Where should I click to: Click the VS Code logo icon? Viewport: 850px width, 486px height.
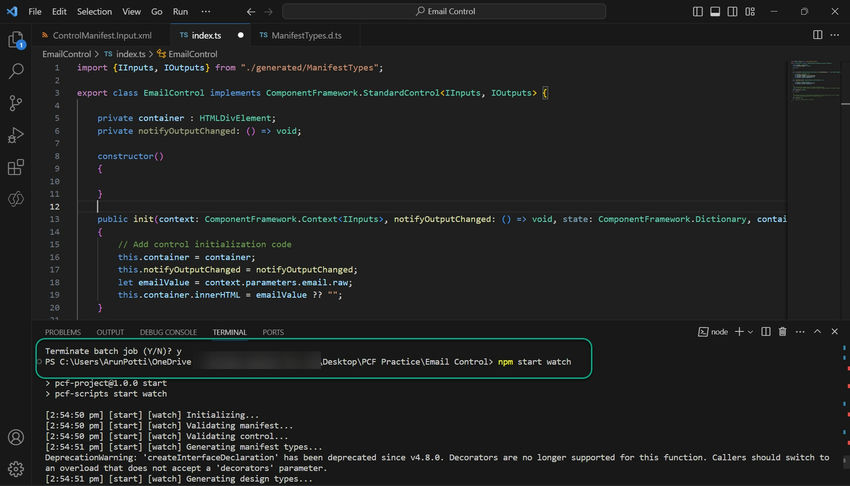click(12, 11)
